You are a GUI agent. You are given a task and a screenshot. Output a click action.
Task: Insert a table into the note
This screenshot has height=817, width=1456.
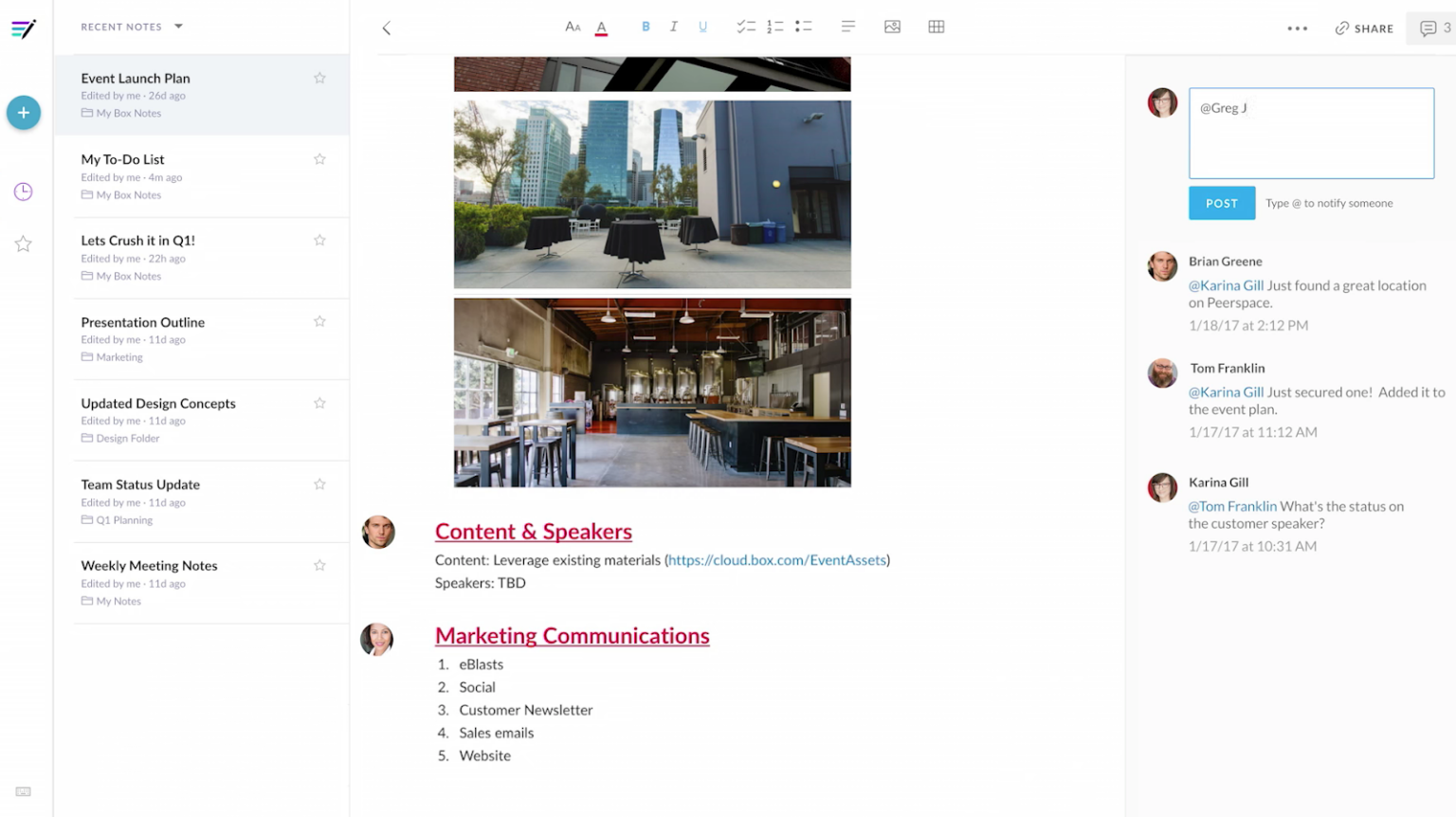[x=936, y=27]
